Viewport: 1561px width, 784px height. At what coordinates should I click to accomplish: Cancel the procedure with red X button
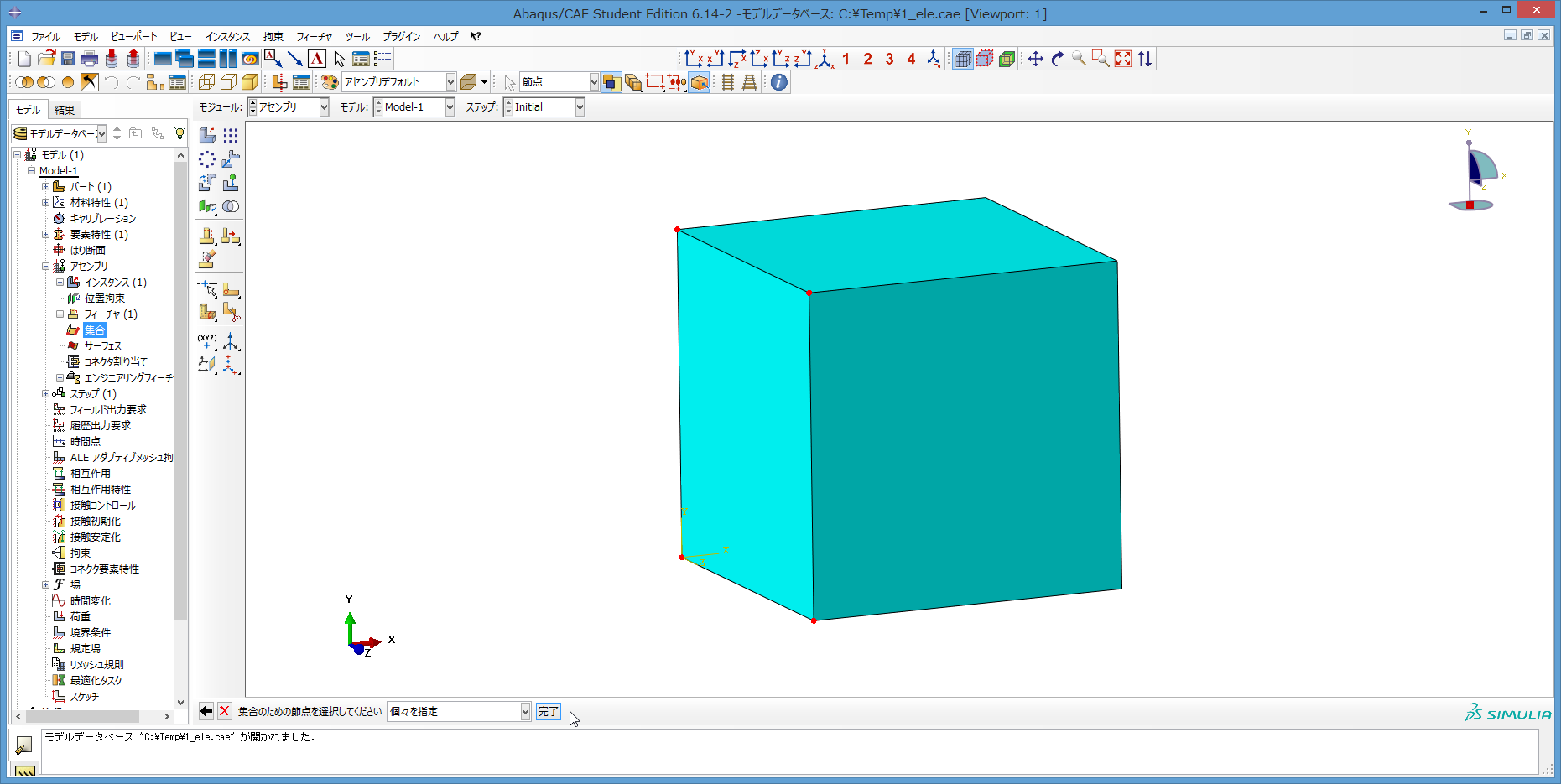tap(224, 712)
